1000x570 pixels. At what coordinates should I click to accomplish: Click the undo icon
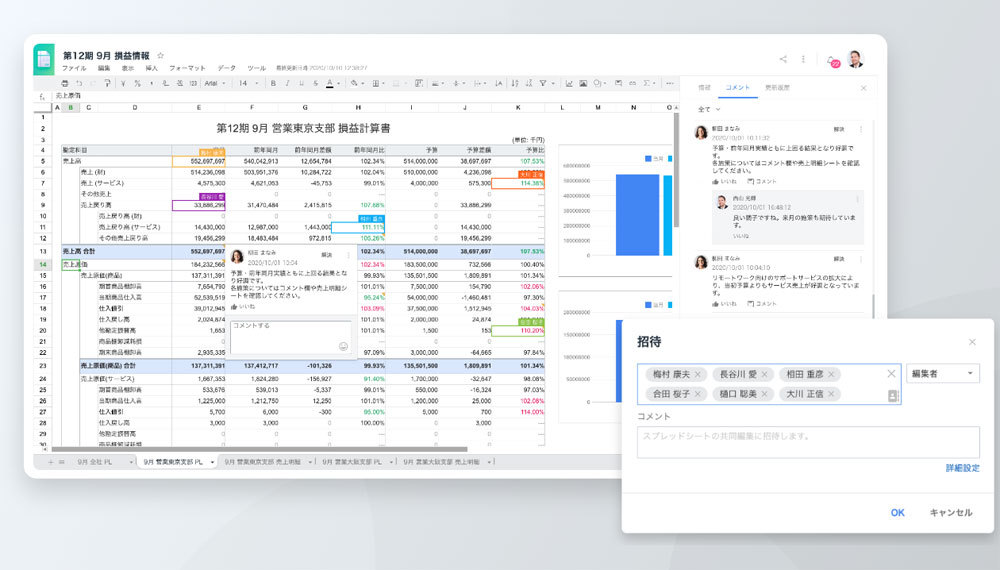[x=79, y=84]
